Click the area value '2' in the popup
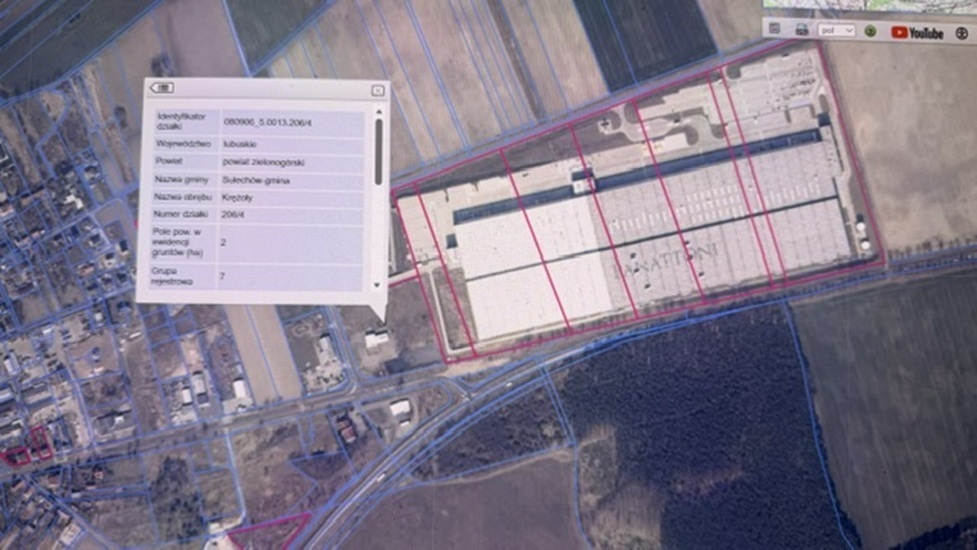This screenshot has height=550, width=977. [223, 242]
